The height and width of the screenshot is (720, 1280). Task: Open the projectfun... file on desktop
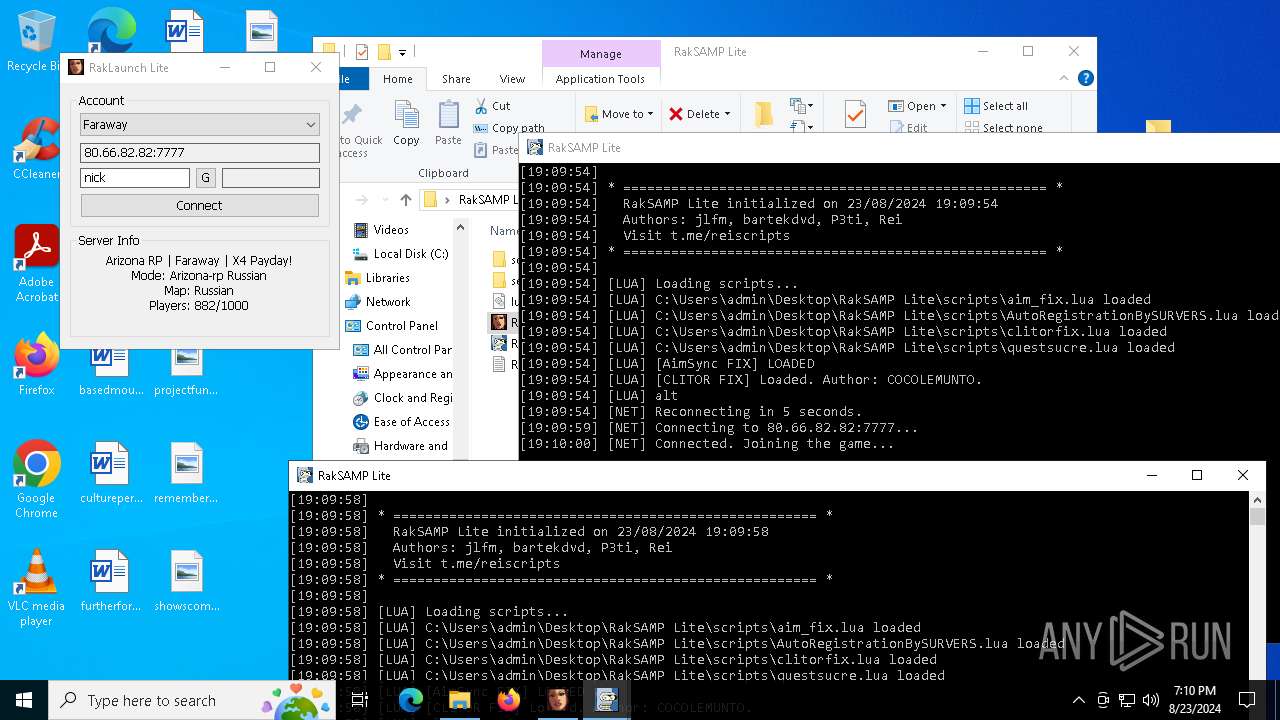[186, 370]
